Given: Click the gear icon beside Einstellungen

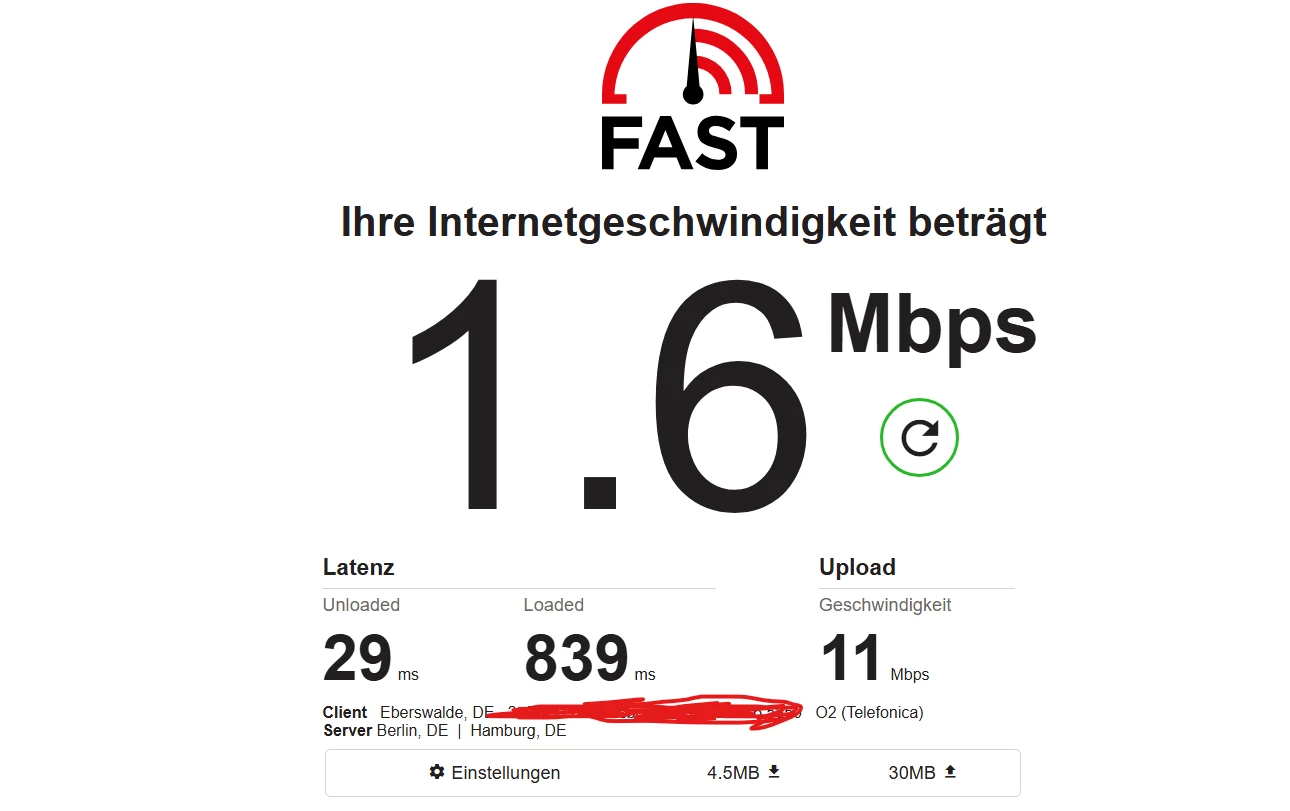Looking at the screenshot, I should [x=436, y=772].
